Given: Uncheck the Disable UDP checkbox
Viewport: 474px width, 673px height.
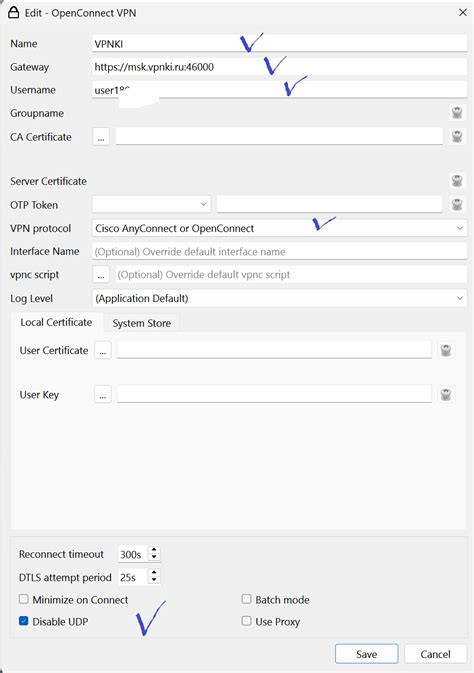Looking at the screenshot, I should pyautogui.click(x=24, y=621).
